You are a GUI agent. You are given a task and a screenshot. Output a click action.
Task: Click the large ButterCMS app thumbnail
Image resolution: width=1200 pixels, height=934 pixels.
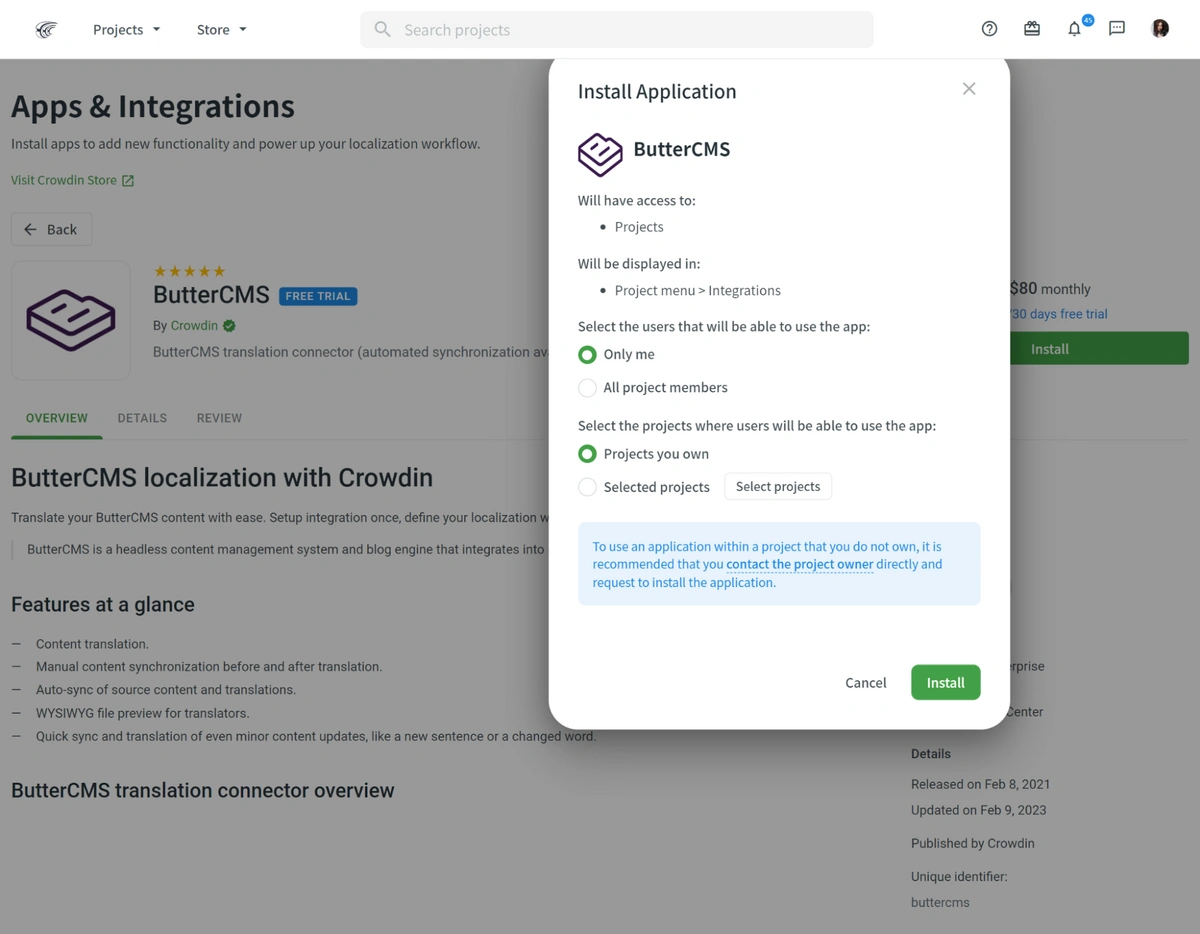71,320
